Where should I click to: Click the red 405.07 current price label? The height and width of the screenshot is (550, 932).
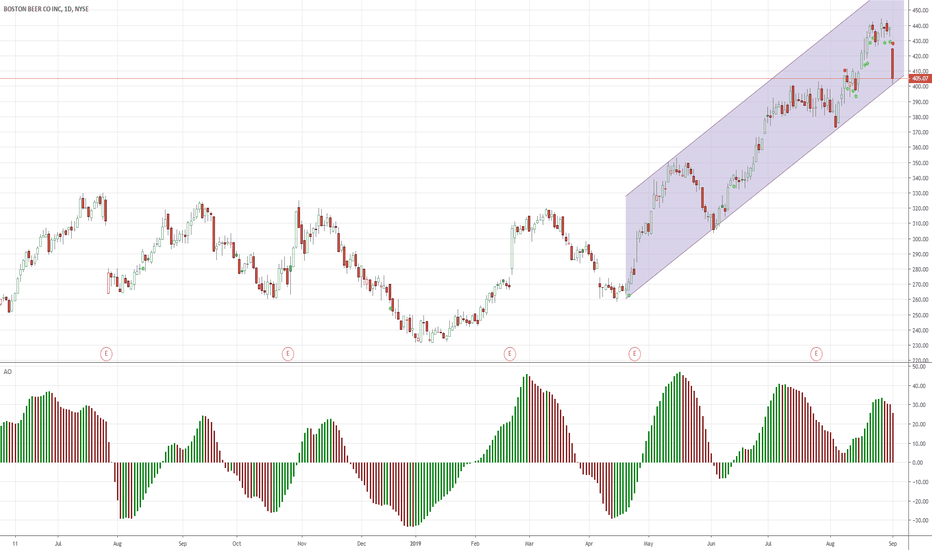[x=920, y=78]
